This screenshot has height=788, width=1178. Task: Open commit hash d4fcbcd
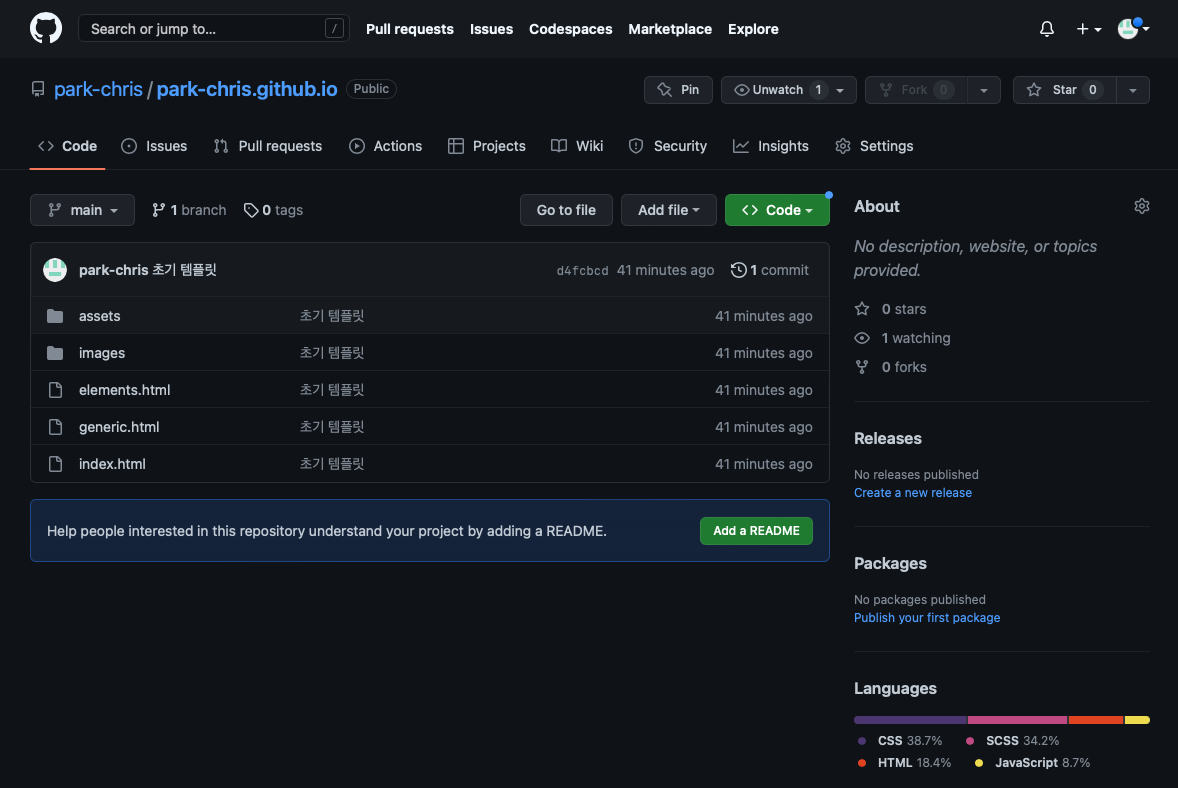click(x=582, y=270)
